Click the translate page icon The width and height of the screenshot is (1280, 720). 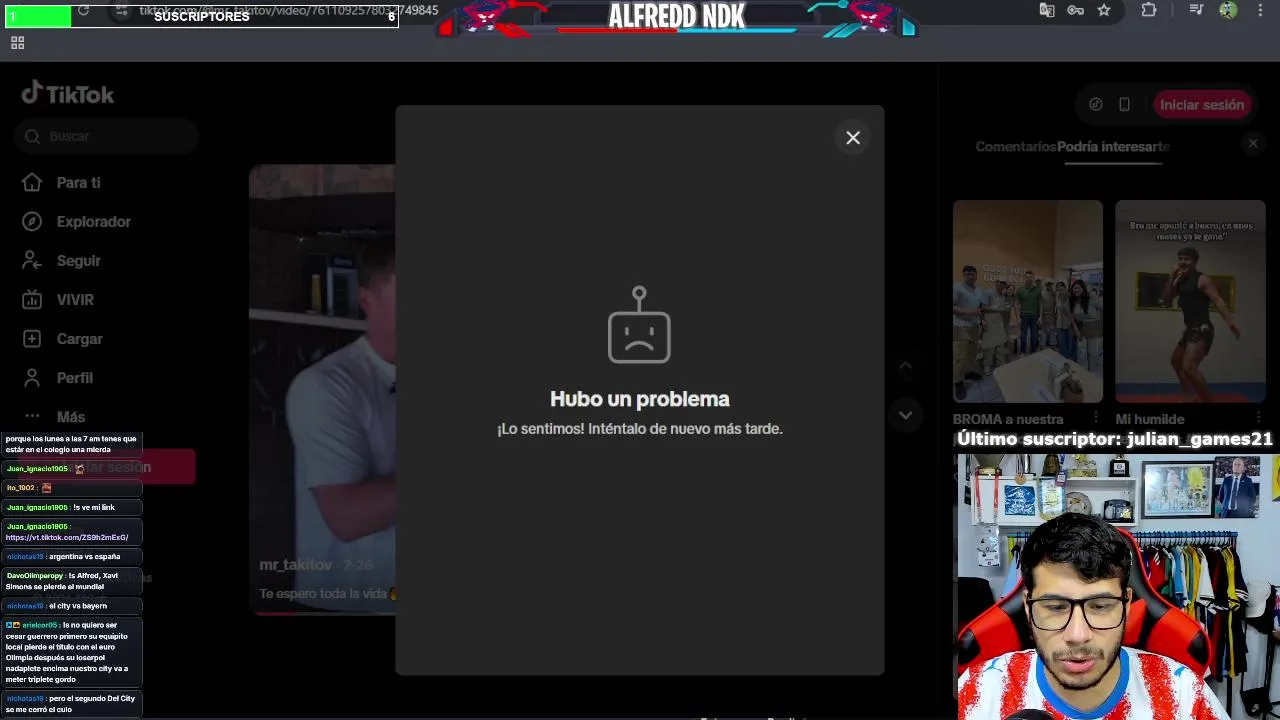click(1047, 10)
